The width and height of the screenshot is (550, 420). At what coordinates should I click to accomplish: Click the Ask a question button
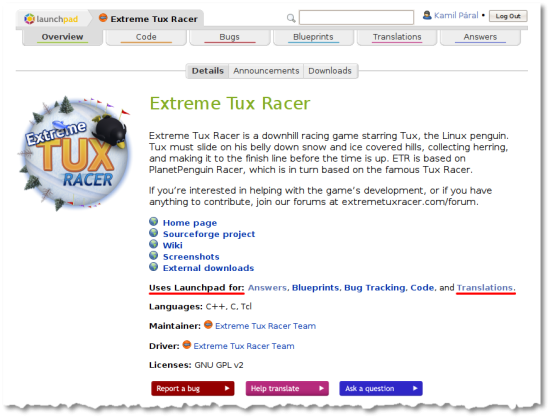point(381,388)
